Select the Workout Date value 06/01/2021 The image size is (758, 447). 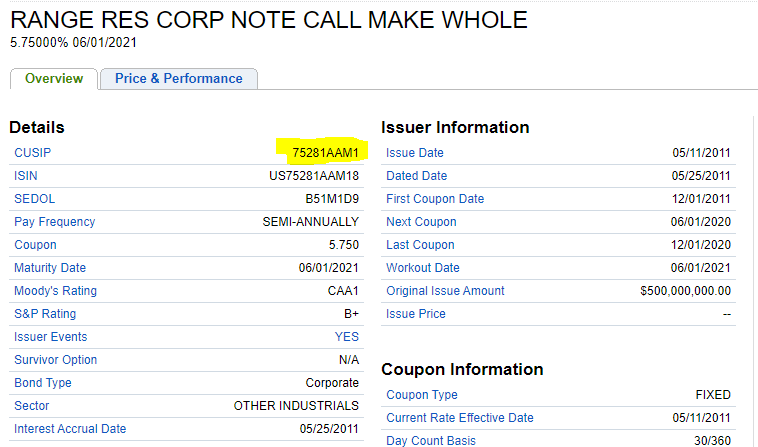[700, 268]
